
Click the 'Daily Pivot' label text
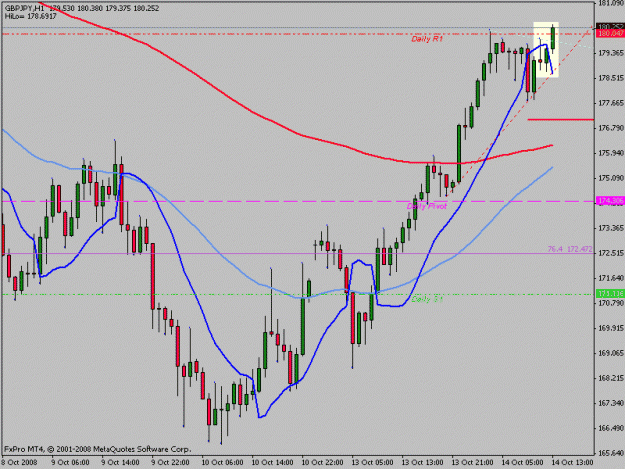(x=426, y=206)
